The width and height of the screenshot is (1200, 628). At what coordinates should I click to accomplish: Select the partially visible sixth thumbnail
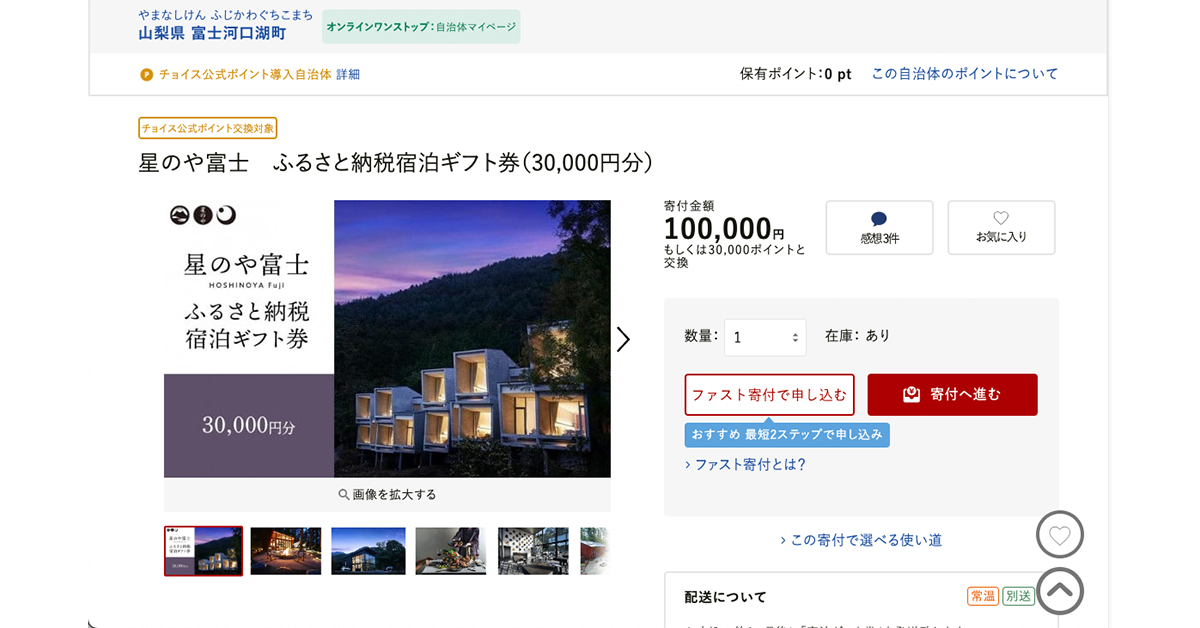[594, 551]
